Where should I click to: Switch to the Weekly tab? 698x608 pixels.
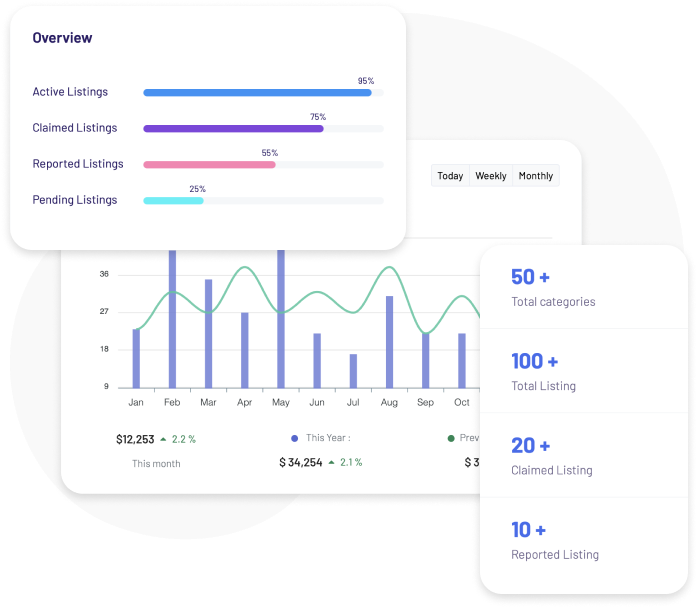490,176
